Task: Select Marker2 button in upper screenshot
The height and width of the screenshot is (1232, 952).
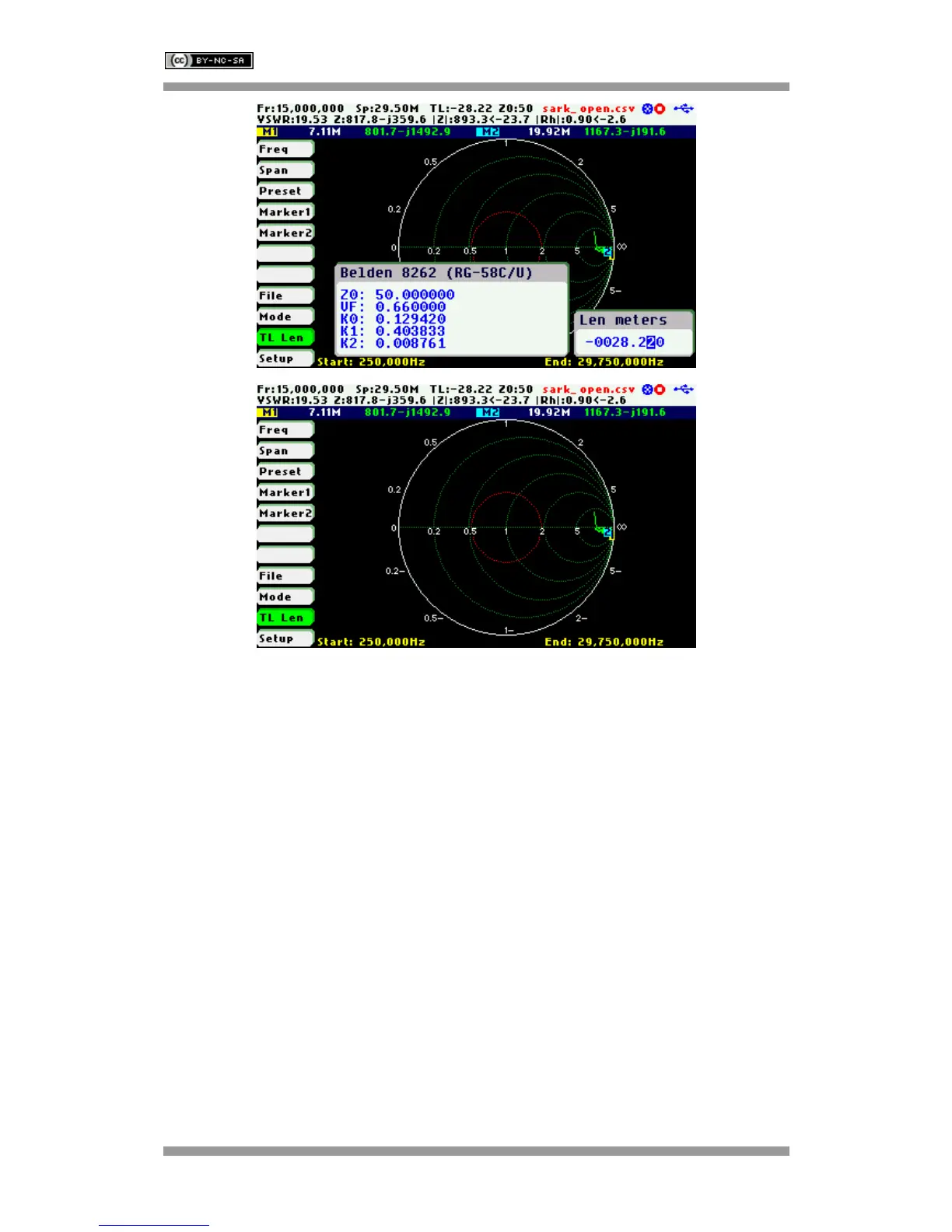Action: (285, 233)
